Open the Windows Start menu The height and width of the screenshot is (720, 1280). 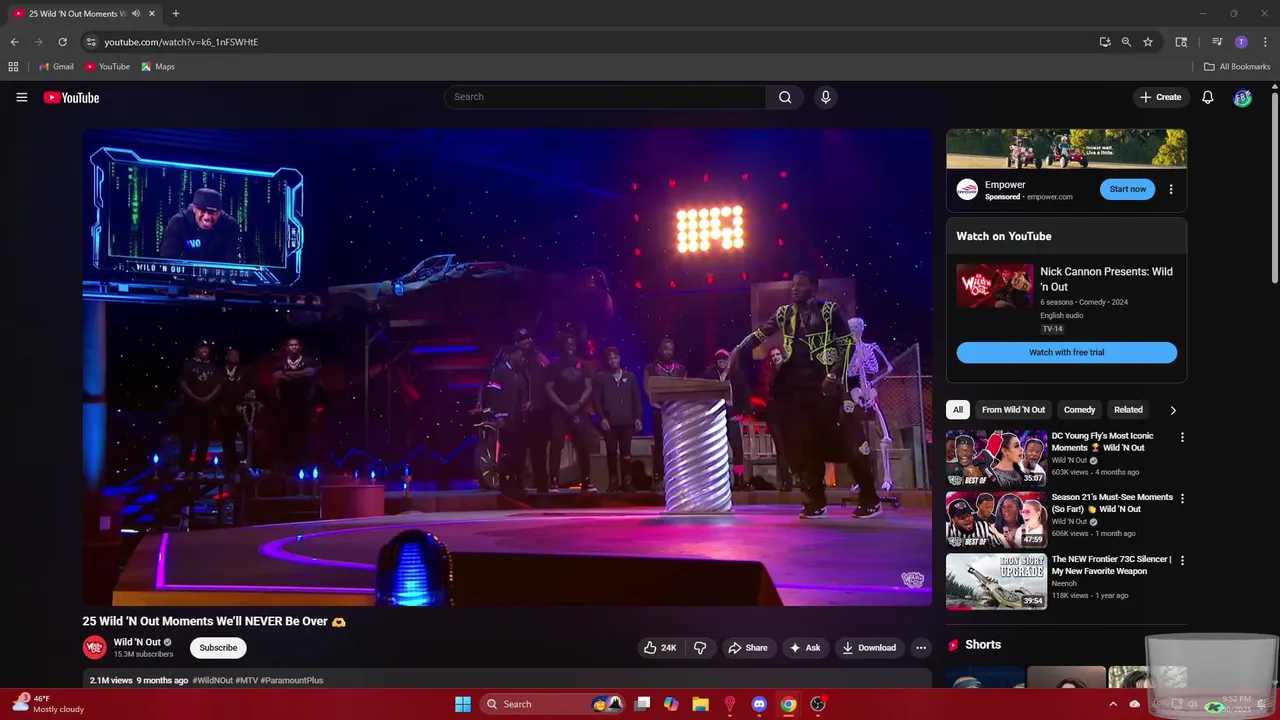463,704
